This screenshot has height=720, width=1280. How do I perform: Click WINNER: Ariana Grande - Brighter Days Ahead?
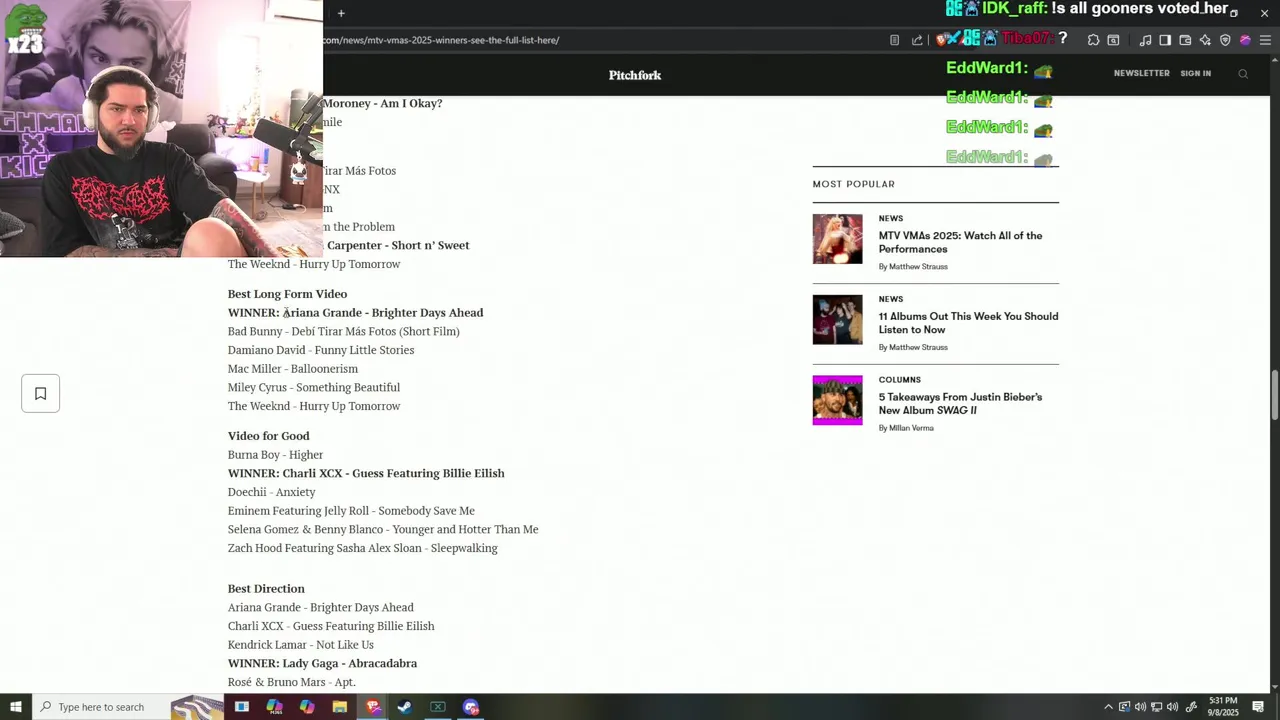(355, 313)
